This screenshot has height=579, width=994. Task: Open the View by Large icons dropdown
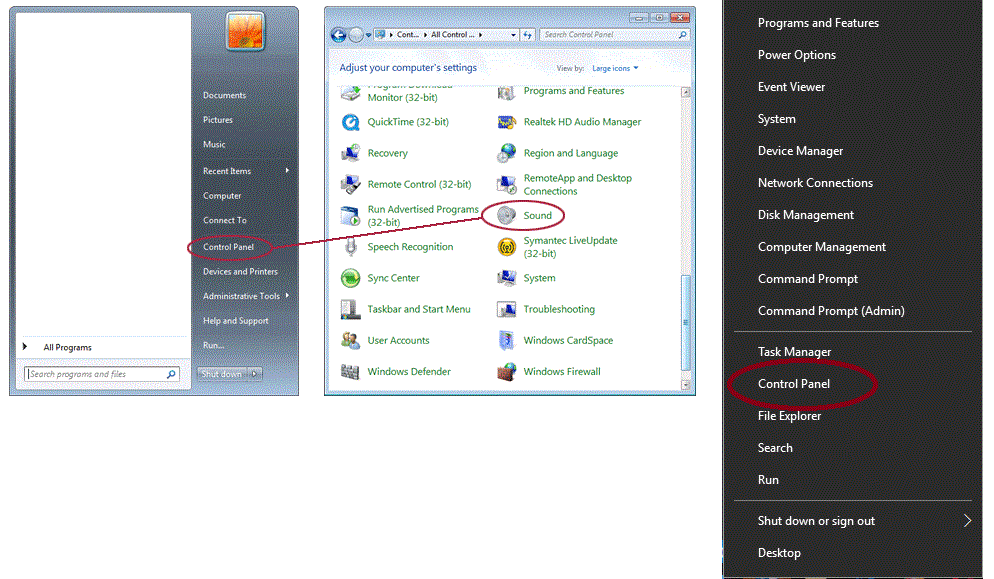click(x=615, y=68)
